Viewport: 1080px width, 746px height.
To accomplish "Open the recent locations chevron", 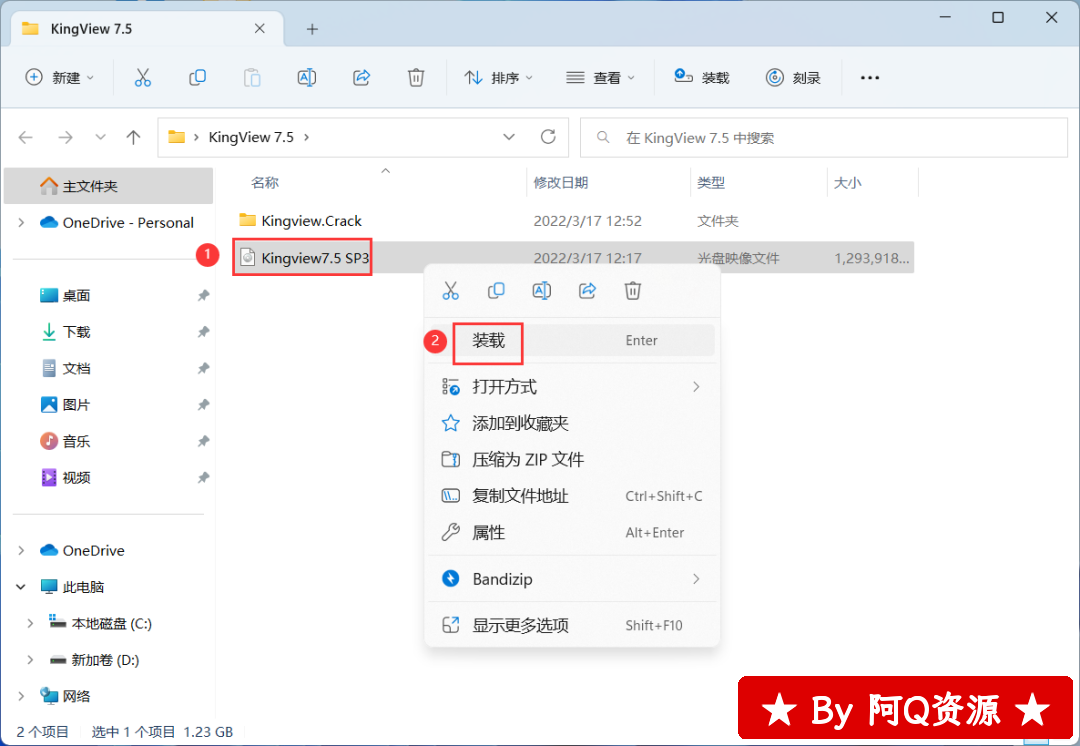I will tap(101, 137).
